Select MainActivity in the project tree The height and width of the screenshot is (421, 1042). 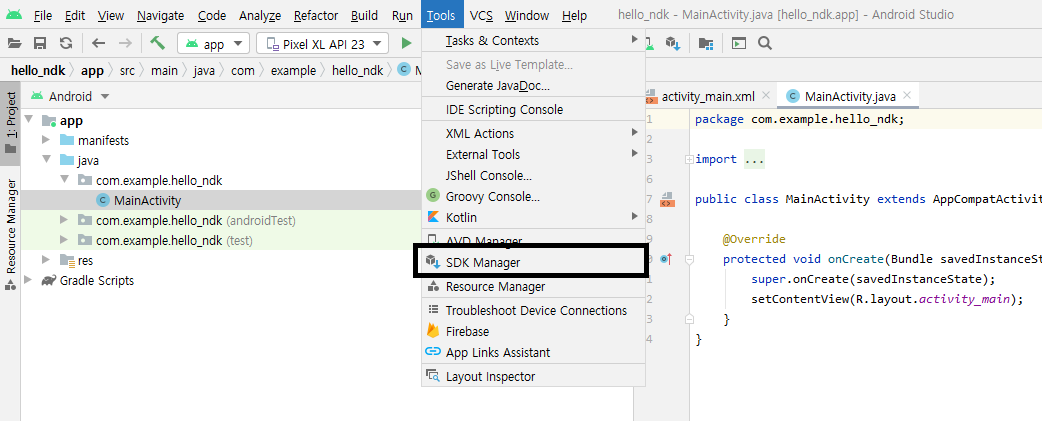point(147,200)
